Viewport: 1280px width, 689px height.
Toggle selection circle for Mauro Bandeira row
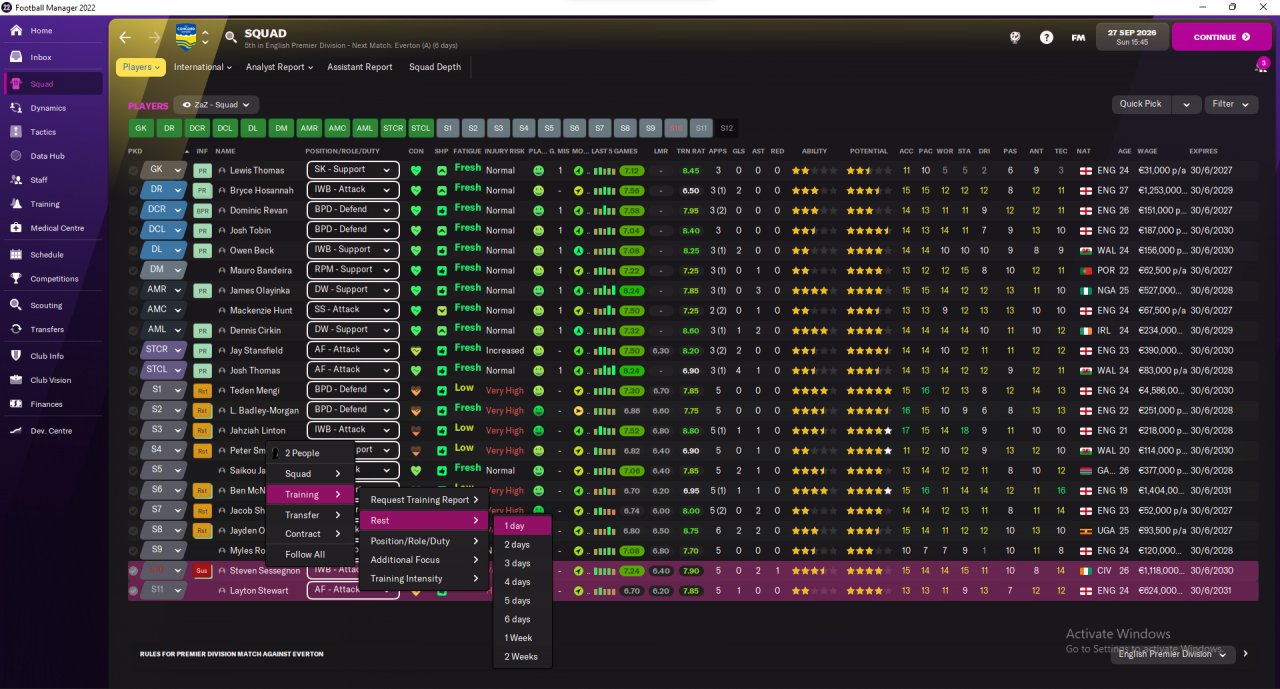[134, 270]
